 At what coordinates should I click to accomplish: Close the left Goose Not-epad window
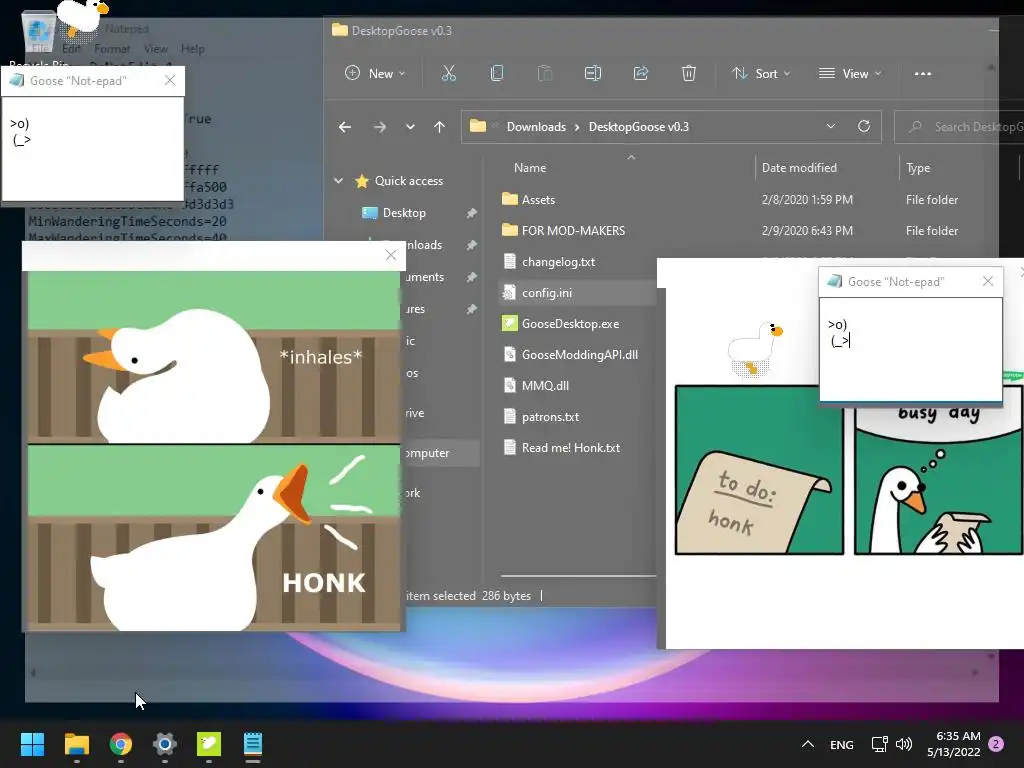click(170, 80)
